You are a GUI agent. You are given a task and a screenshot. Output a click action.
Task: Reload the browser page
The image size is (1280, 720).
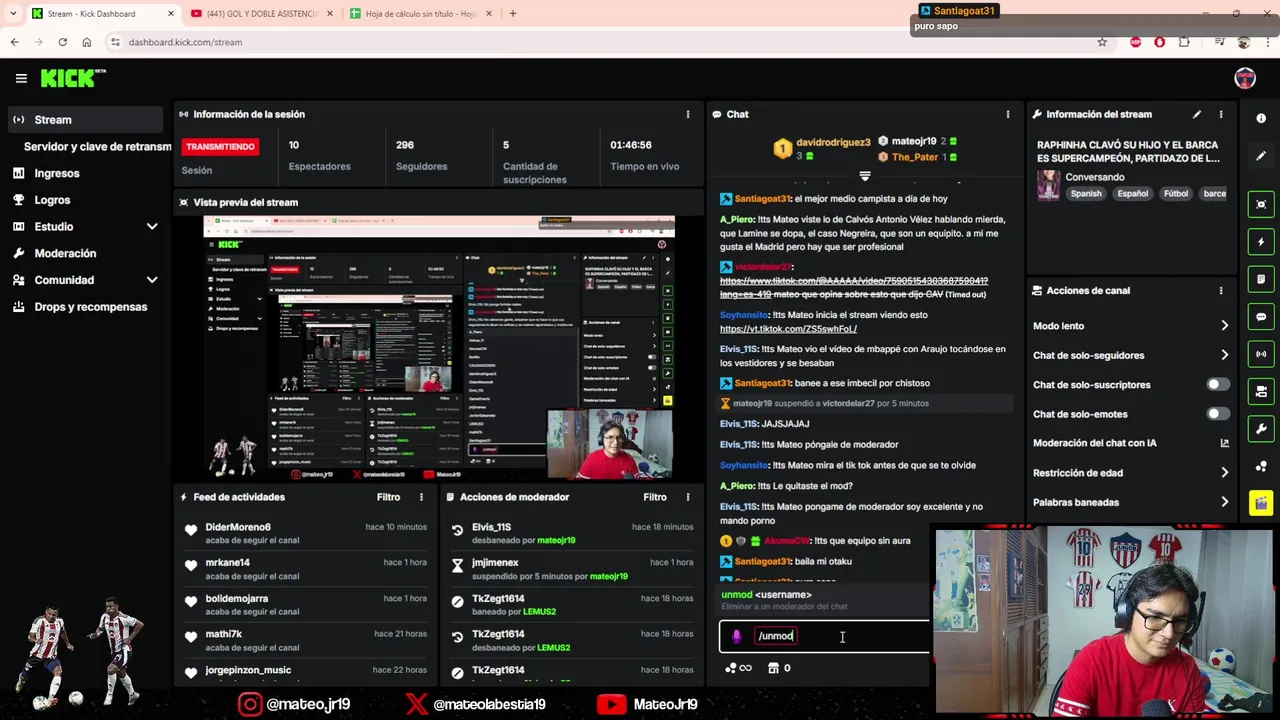pyautogui.click(x=62, y=42)
